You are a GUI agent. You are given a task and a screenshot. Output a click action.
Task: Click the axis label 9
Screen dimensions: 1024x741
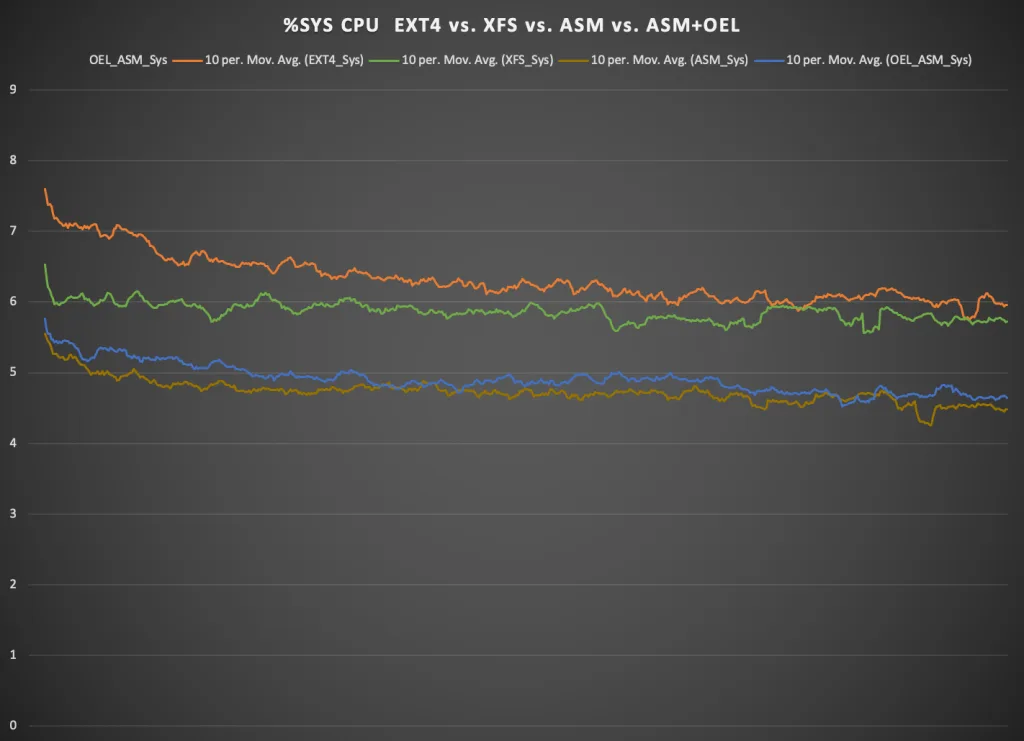[13, 89]
